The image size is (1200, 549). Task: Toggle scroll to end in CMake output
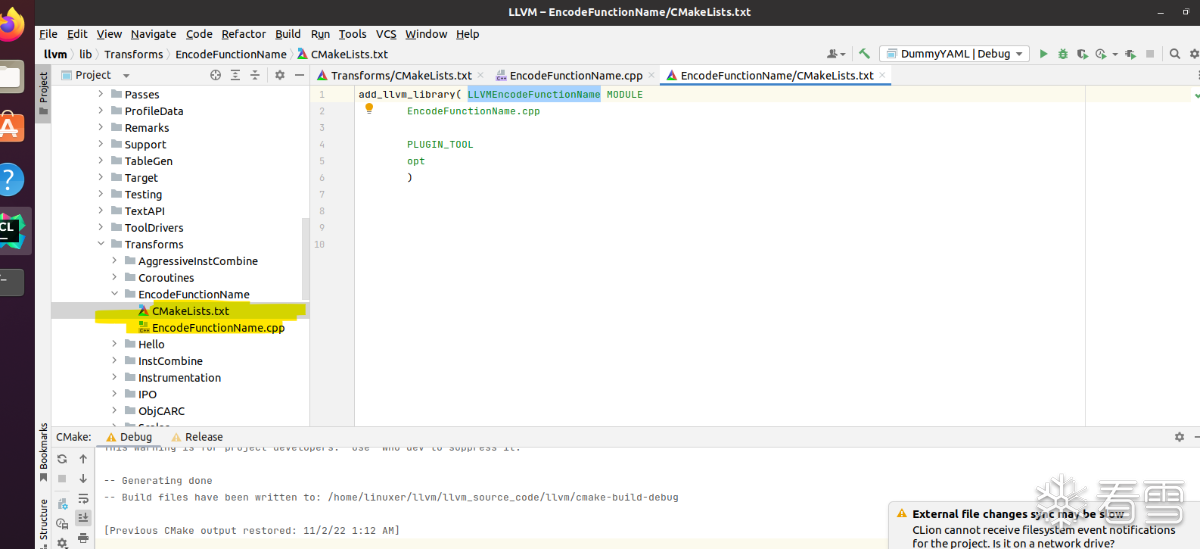[84, 517]
